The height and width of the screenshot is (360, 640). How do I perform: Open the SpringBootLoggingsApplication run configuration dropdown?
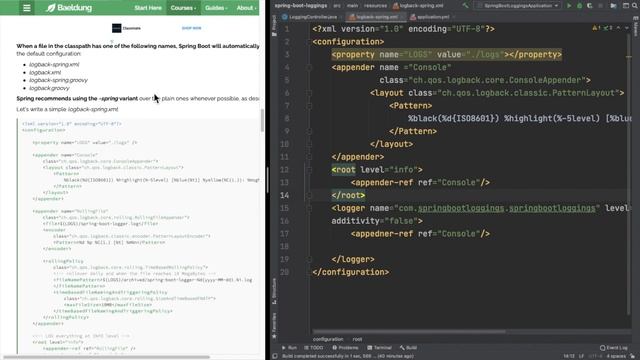(517, 6)
